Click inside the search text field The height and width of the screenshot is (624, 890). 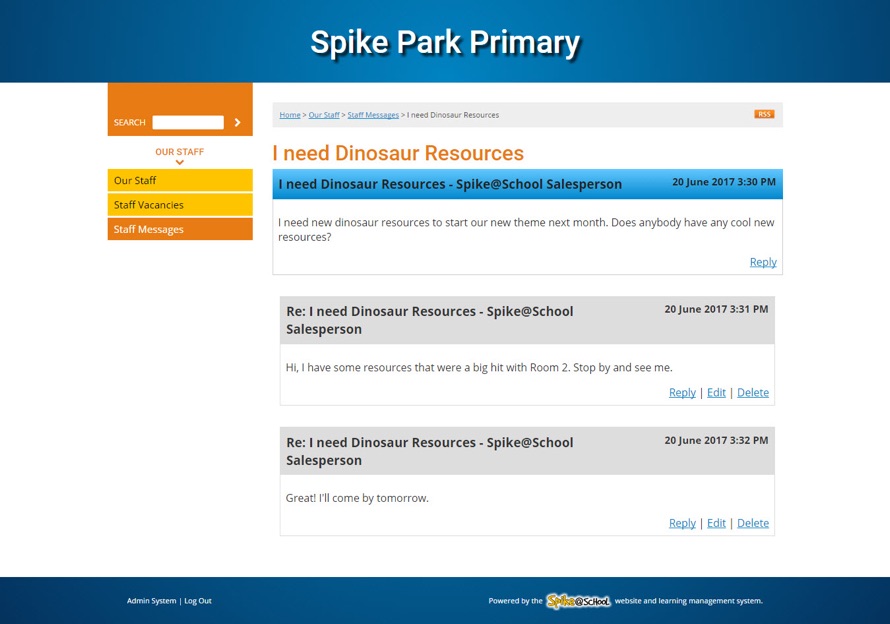[188, 122]
